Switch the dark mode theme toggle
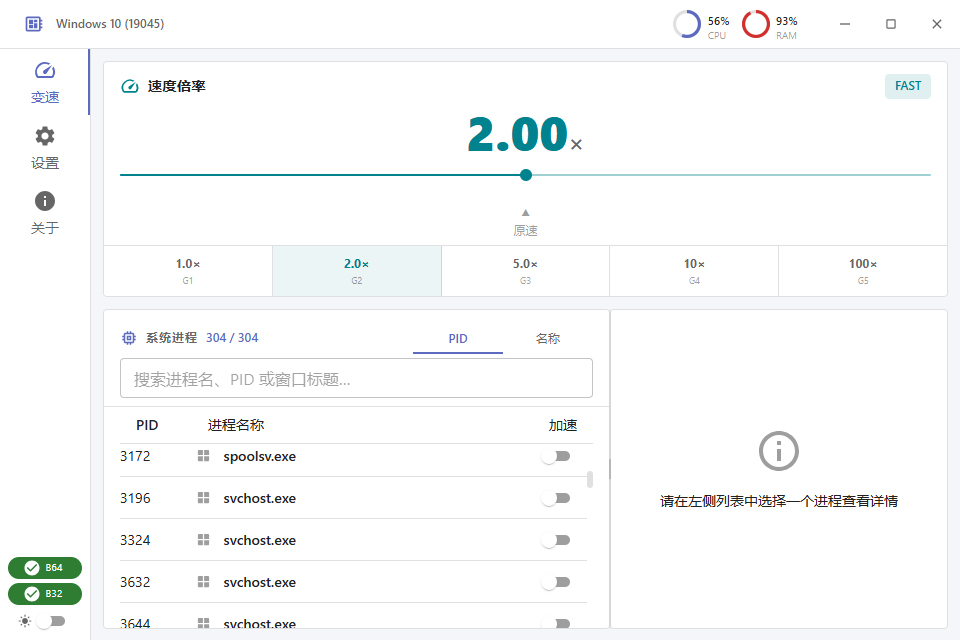 pos(51,621)
